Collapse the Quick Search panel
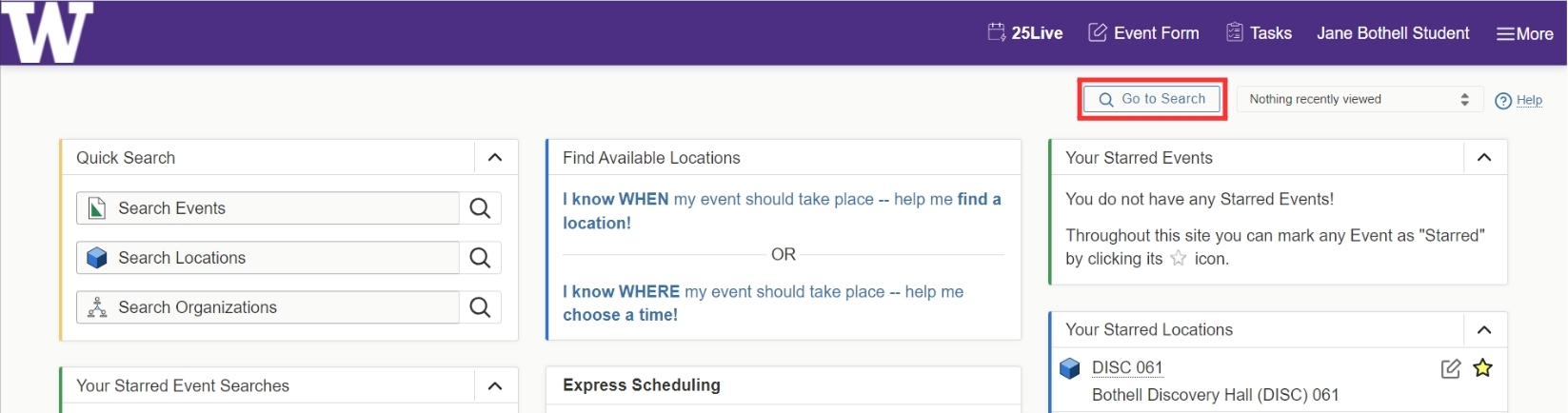 pos(495,158)
